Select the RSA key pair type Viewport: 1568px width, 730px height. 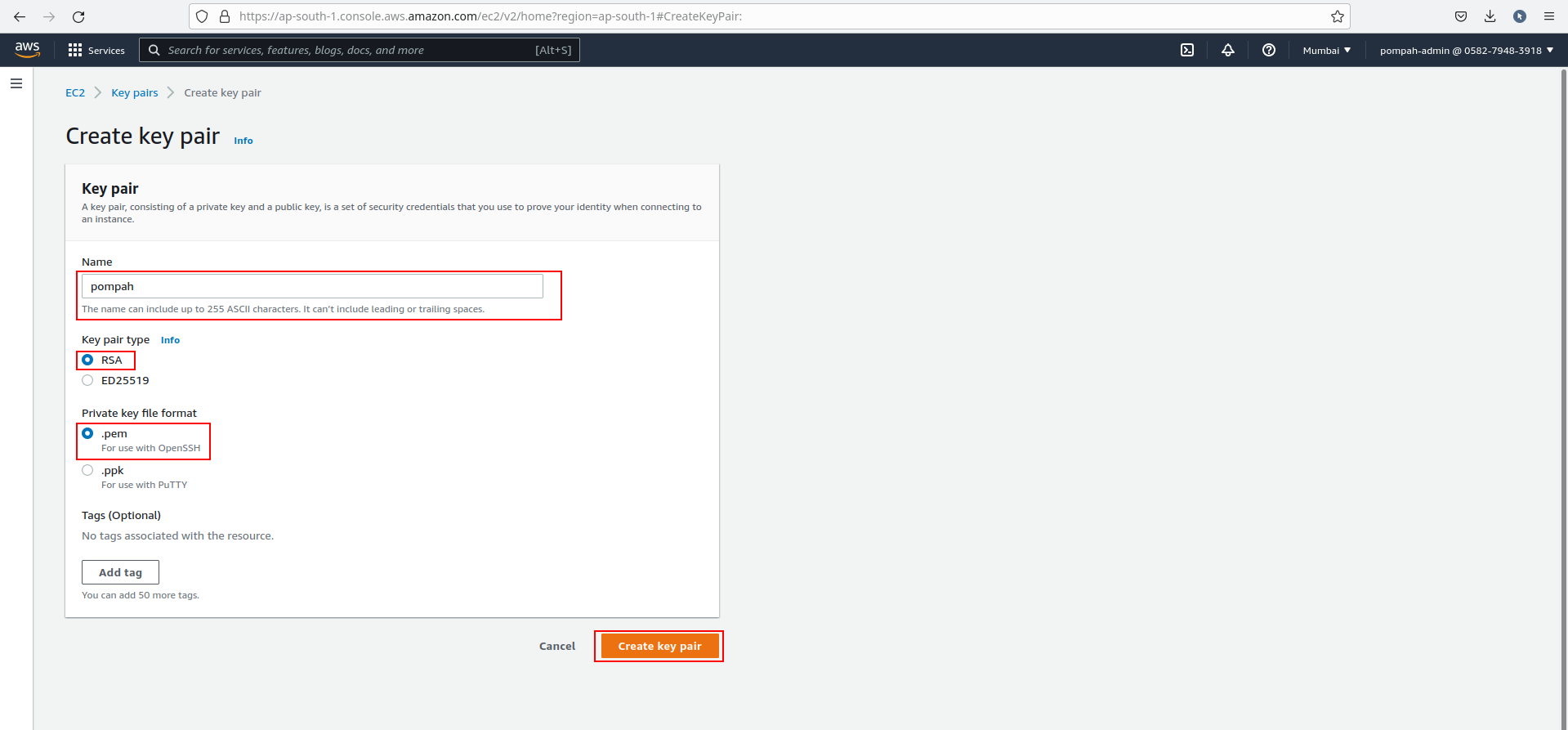[87, 360]
